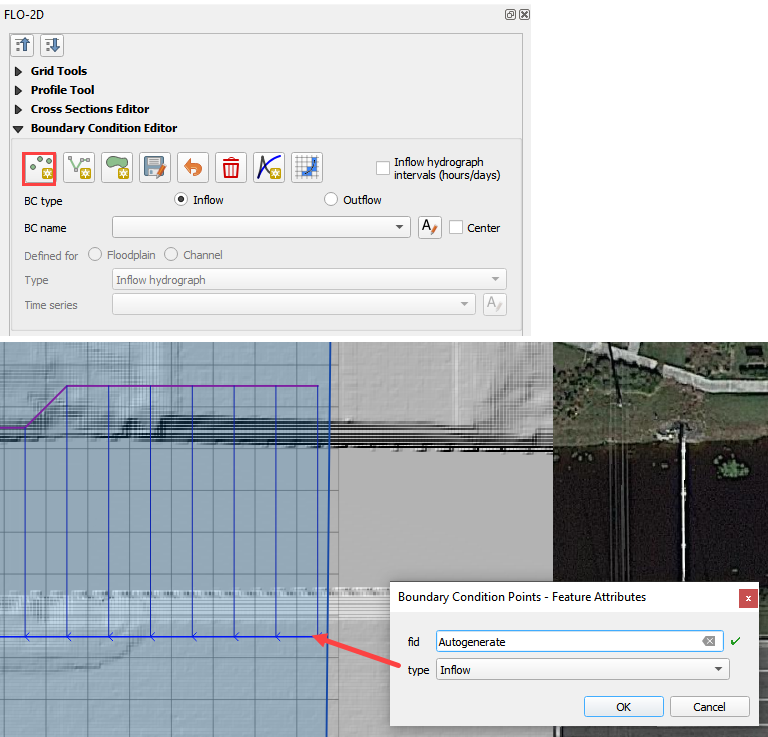The width and height of the screenshot is (768, 737).
Task: Click the fid Autogenerate input field
Action: pos(565,642)
